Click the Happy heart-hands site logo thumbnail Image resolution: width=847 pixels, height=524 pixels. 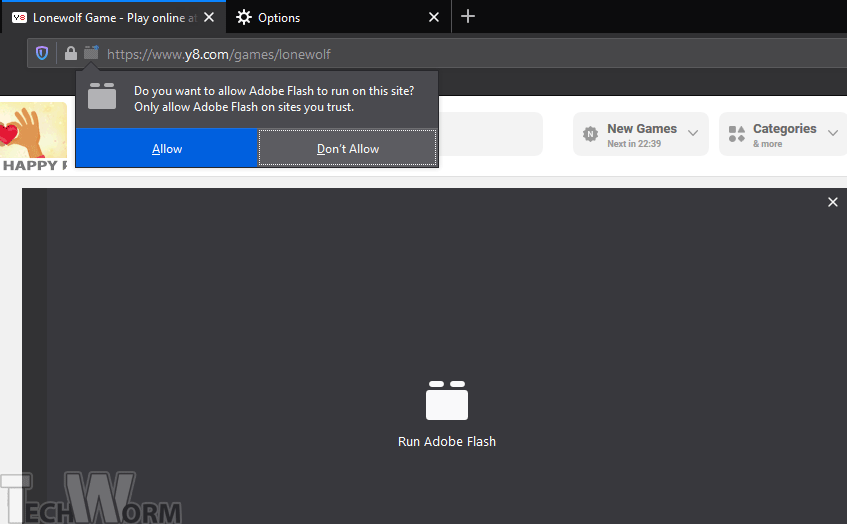pos(33,137)
